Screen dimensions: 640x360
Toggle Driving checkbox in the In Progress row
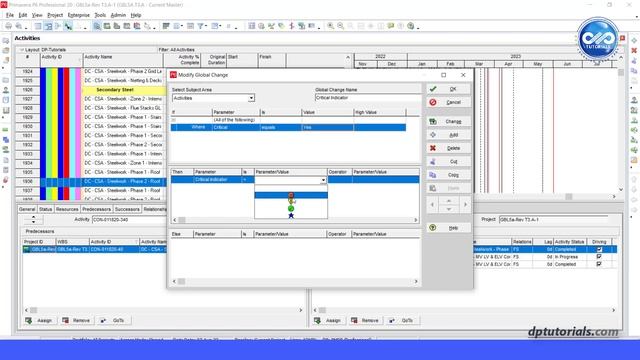pyautogui.click(x=599, y=257)
